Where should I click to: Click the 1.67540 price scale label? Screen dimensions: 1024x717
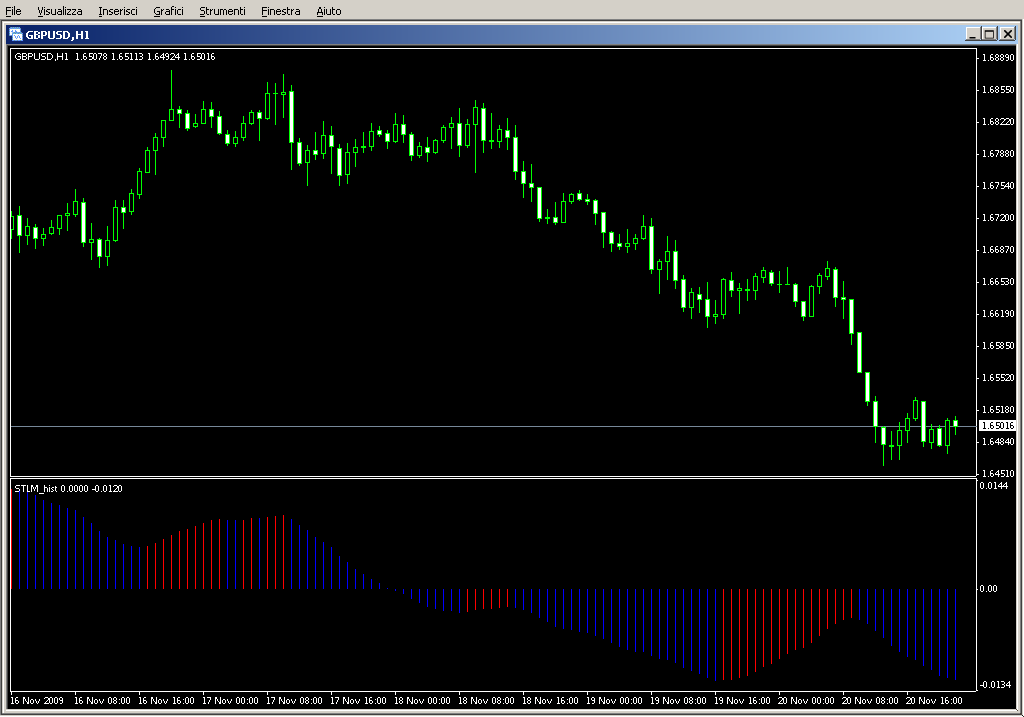(999, 185)
